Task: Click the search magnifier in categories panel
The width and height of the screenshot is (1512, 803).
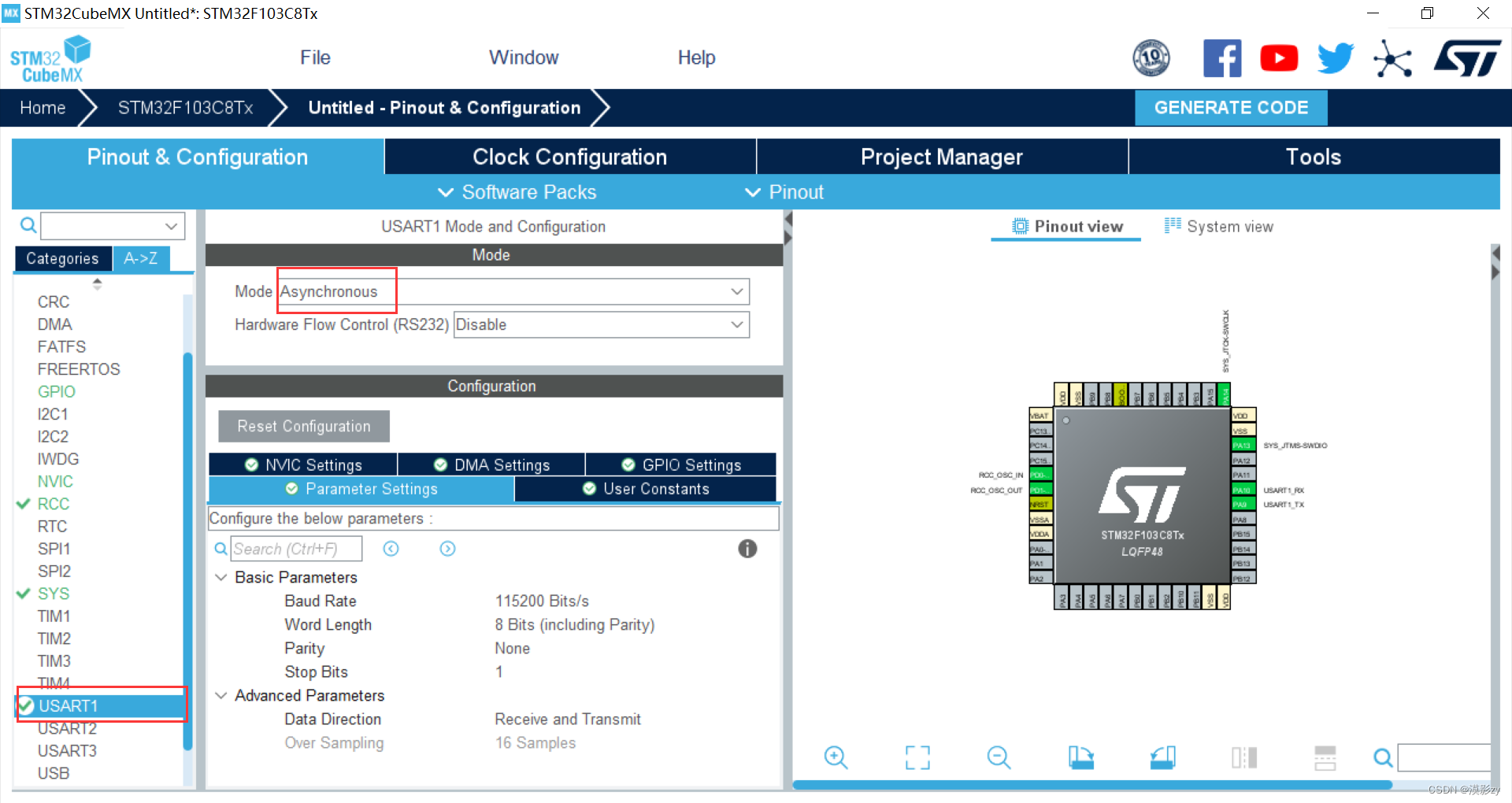Action: [28, 226]
